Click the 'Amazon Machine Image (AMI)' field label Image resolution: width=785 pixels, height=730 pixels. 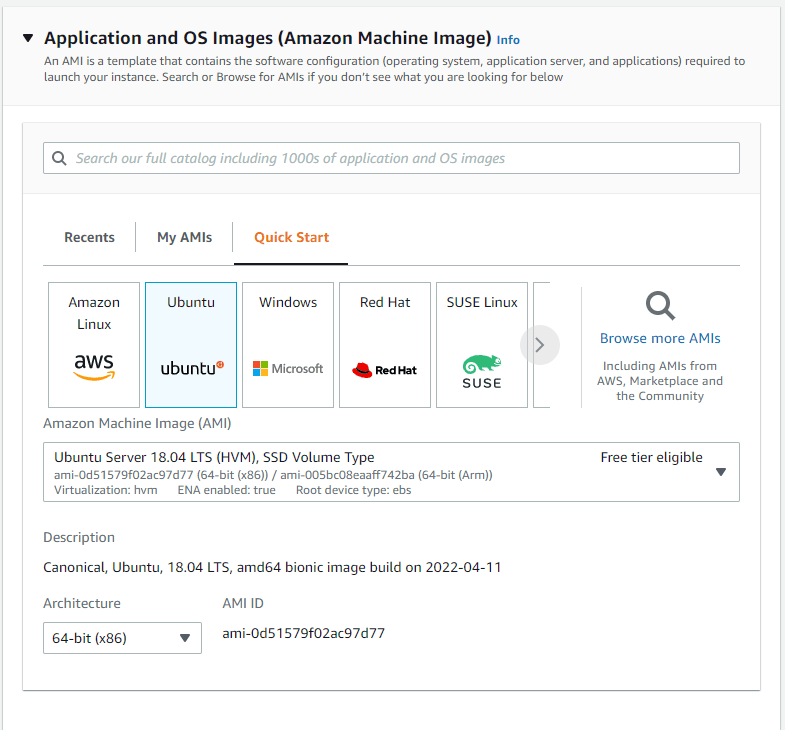point(137,424)
